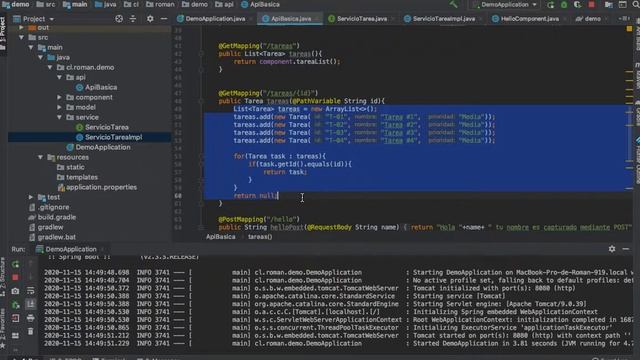This screenshot has height=360, width=640.
Task: Expand the test folder
Action: pos(31,197)
